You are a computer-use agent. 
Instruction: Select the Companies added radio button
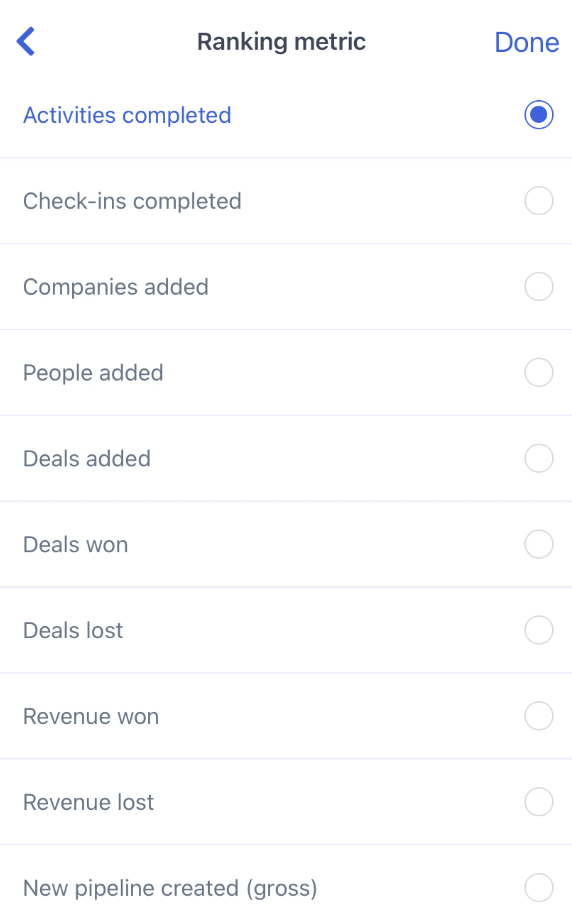pos(538,287)
